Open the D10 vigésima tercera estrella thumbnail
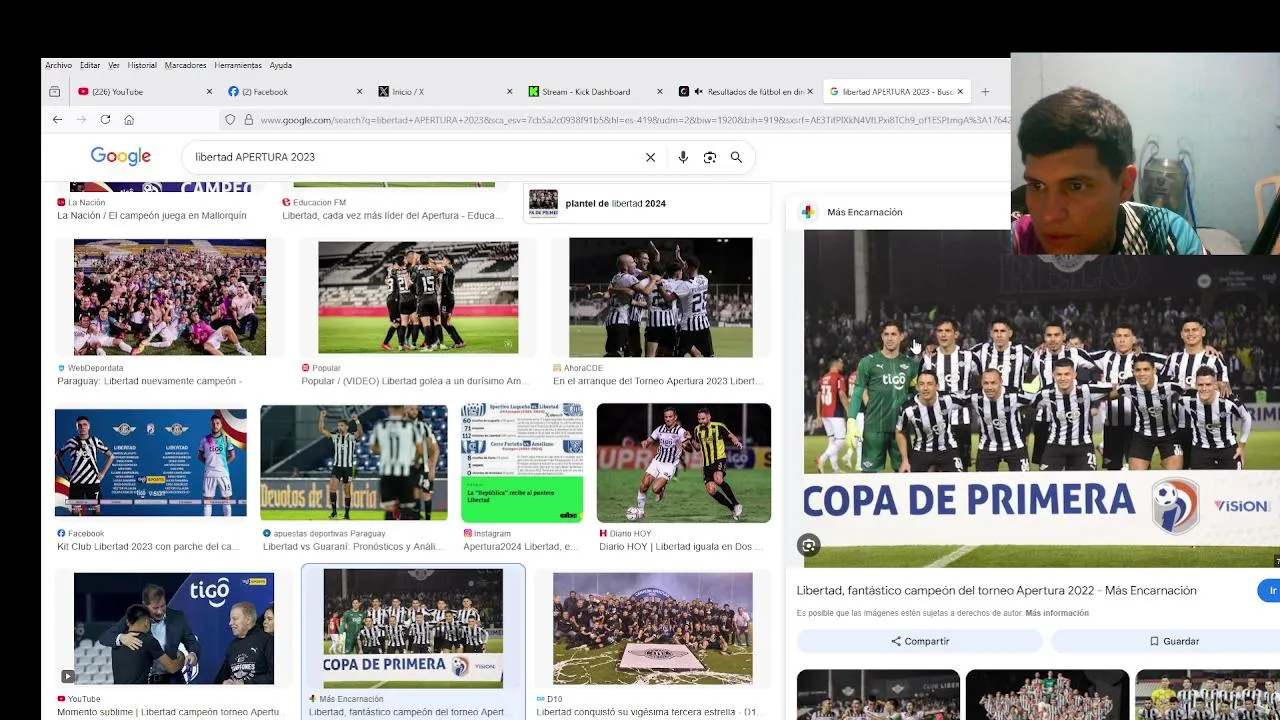 pyautogui.click(x=652, y=628)
